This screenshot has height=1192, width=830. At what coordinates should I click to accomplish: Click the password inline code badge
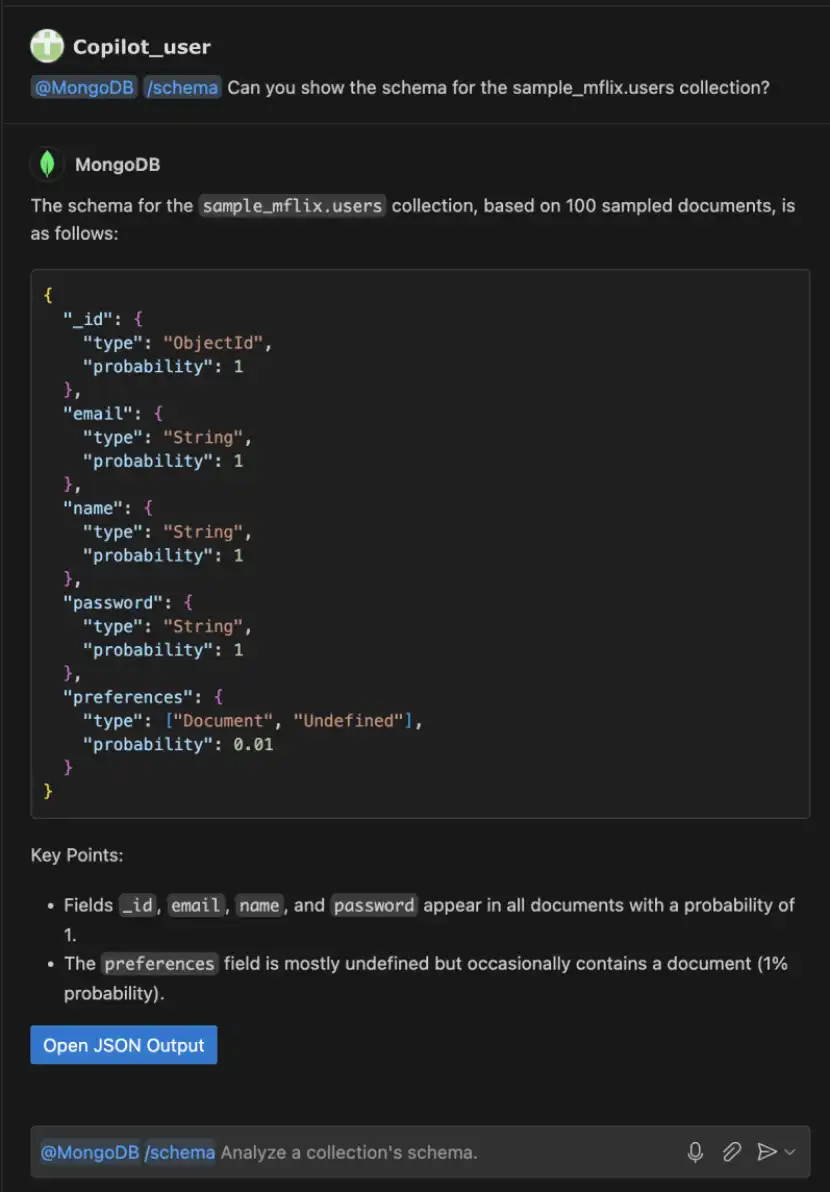374,906
